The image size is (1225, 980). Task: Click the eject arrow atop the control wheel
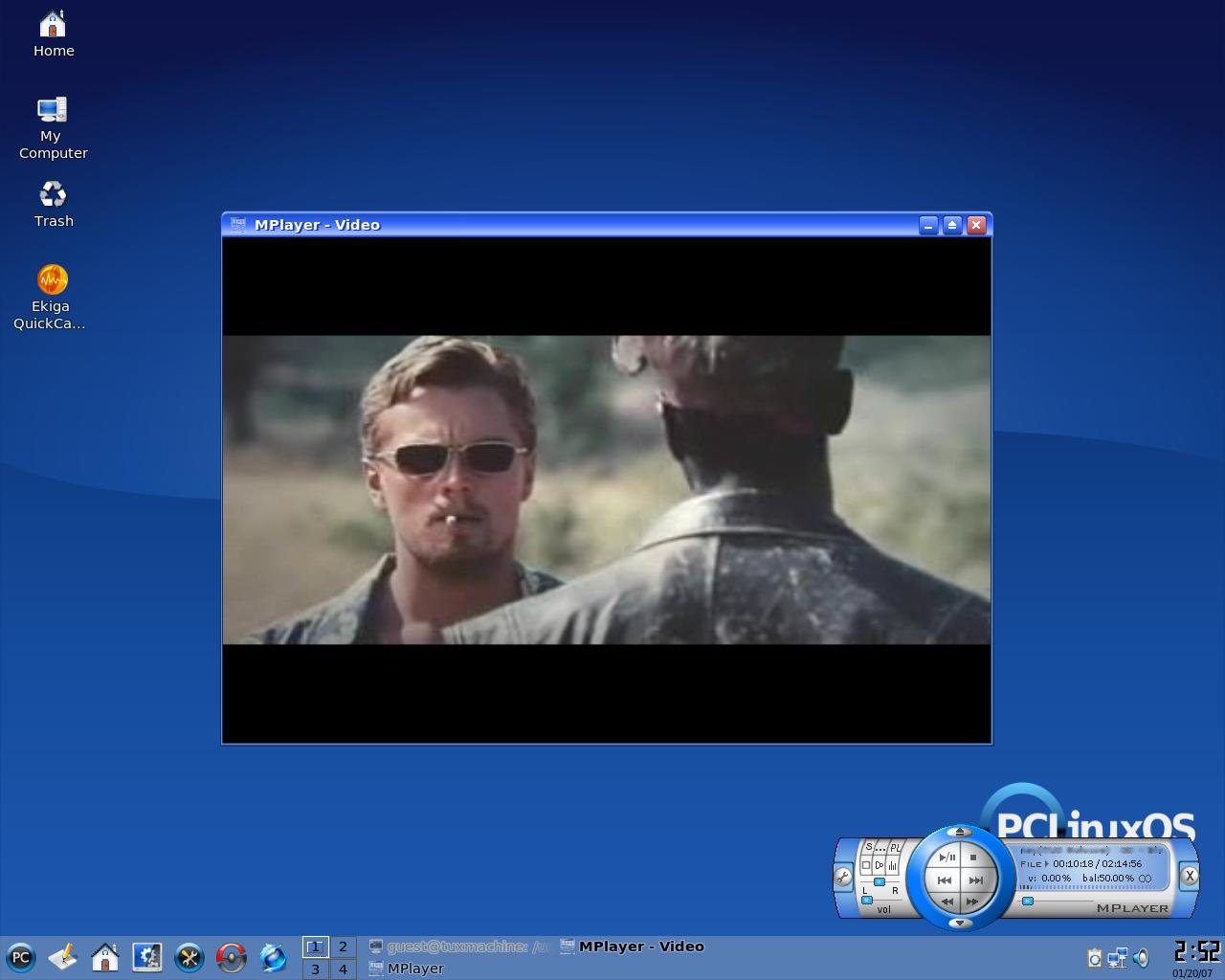960,832
